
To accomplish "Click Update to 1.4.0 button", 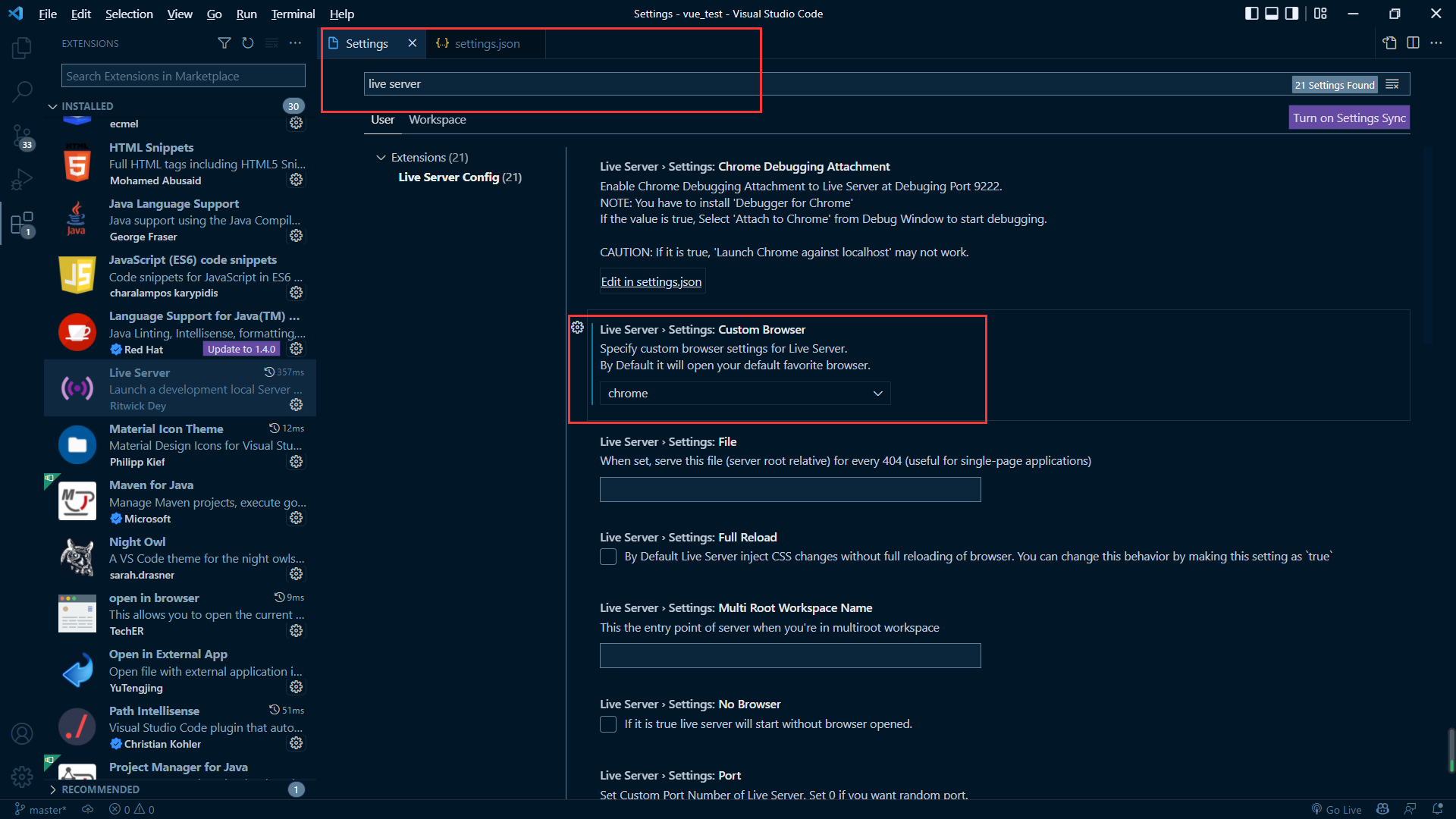I will [x=241, y=349].
